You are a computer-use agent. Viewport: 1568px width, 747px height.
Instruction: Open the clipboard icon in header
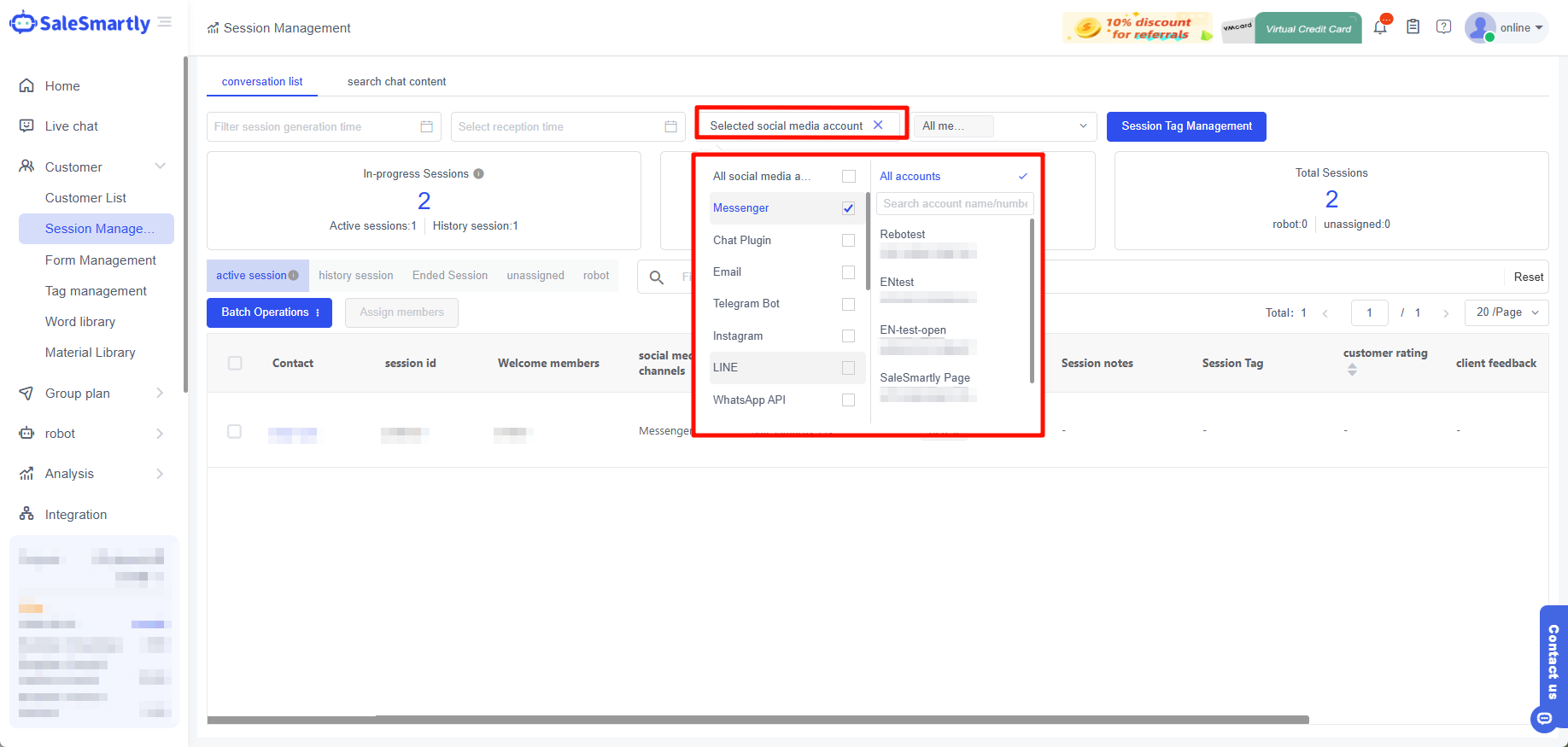(x=1413, y=27)
